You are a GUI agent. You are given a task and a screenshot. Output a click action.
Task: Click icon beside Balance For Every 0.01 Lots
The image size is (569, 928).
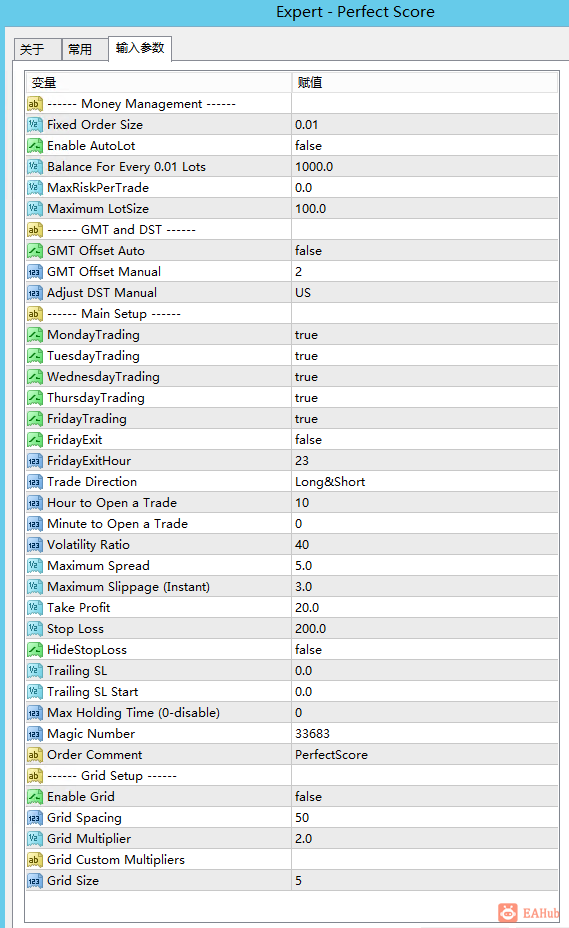pos(35,167)
